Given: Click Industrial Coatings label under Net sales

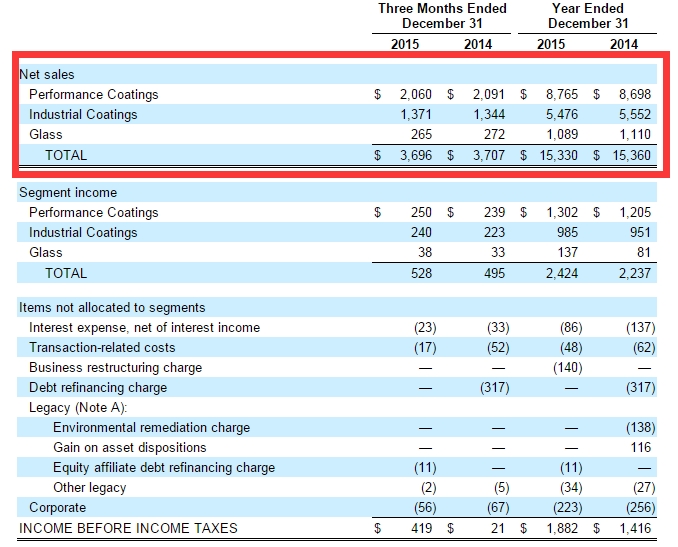Looking at the screenshot, I should 83,114.
